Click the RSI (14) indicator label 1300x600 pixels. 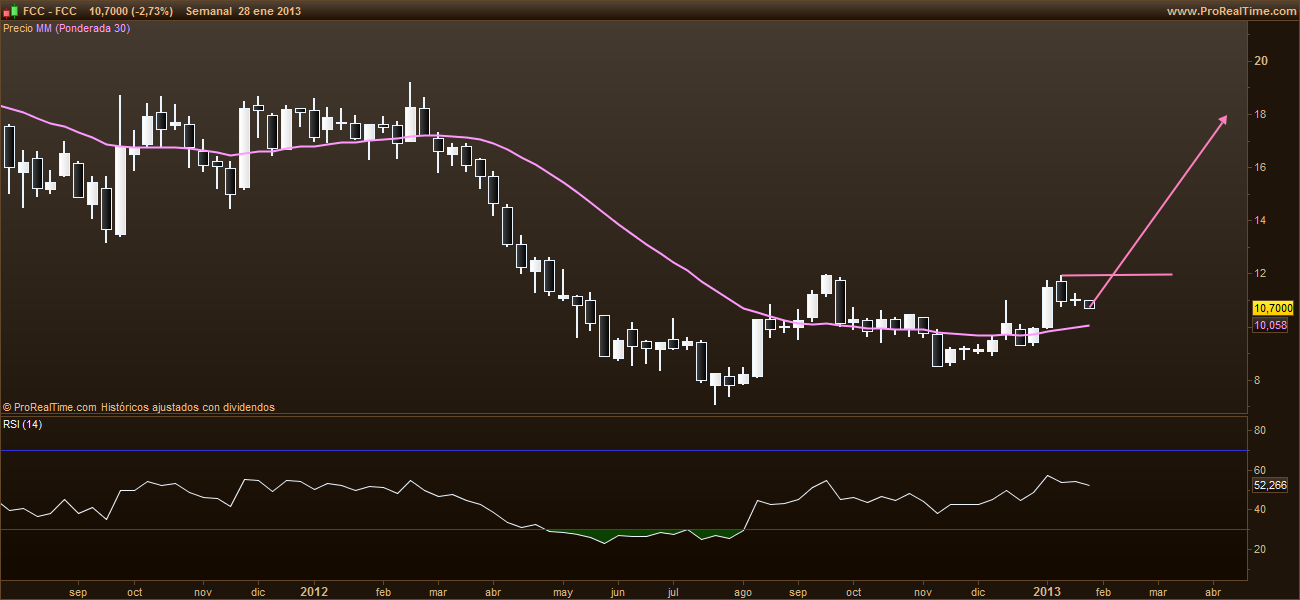click(x=24, y=425)
